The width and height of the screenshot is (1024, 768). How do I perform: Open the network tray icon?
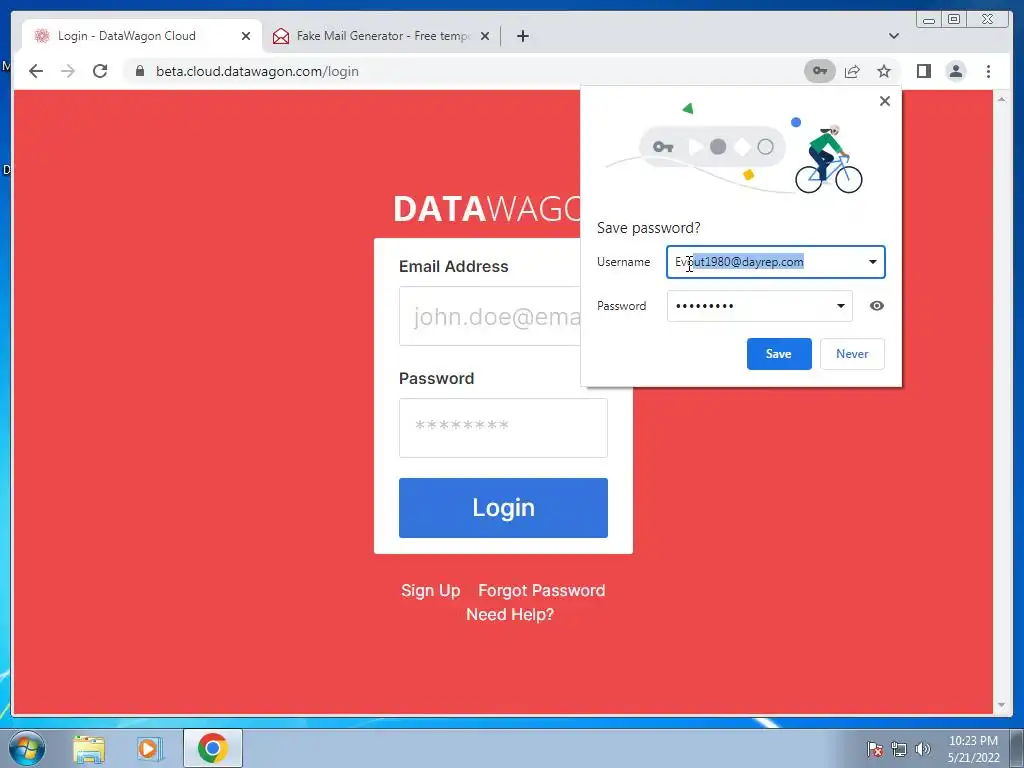(899, 749)
